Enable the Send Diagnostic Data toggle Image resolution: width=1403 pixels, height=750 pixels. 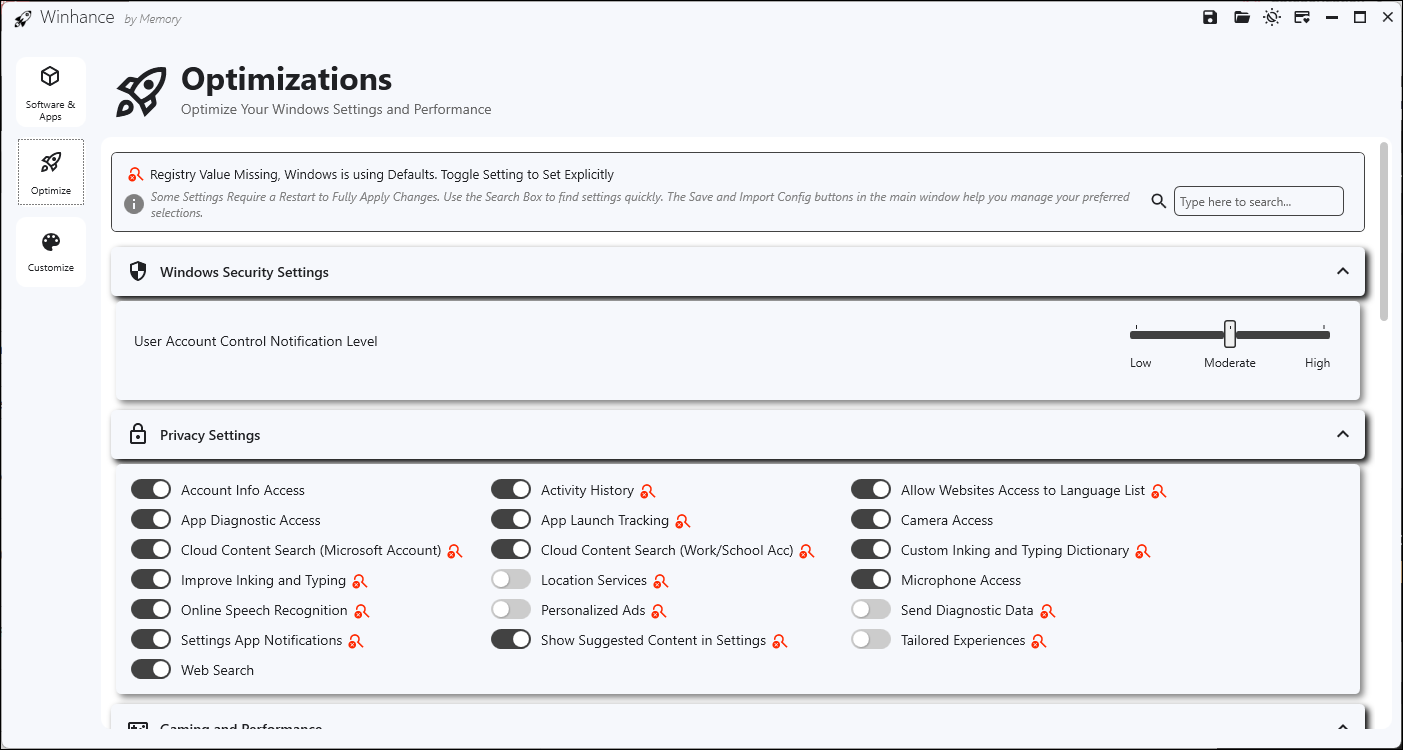coord(870,610)
